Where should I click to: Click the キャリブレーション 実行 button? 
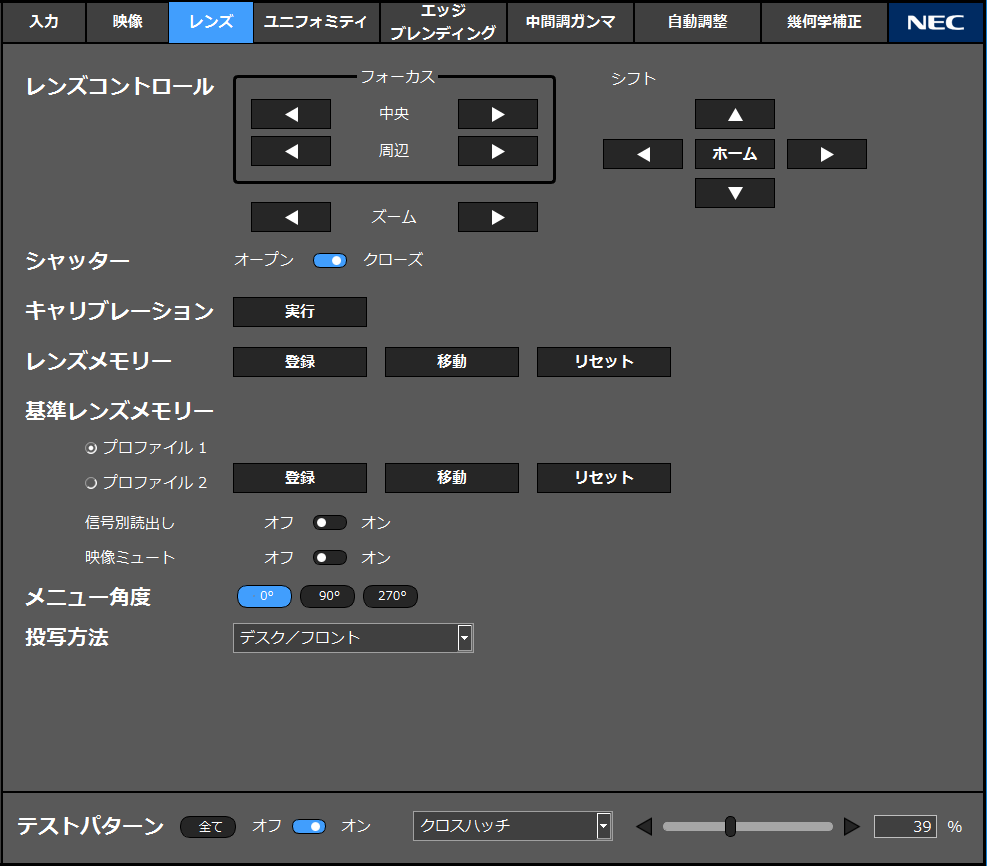[299, 312]
